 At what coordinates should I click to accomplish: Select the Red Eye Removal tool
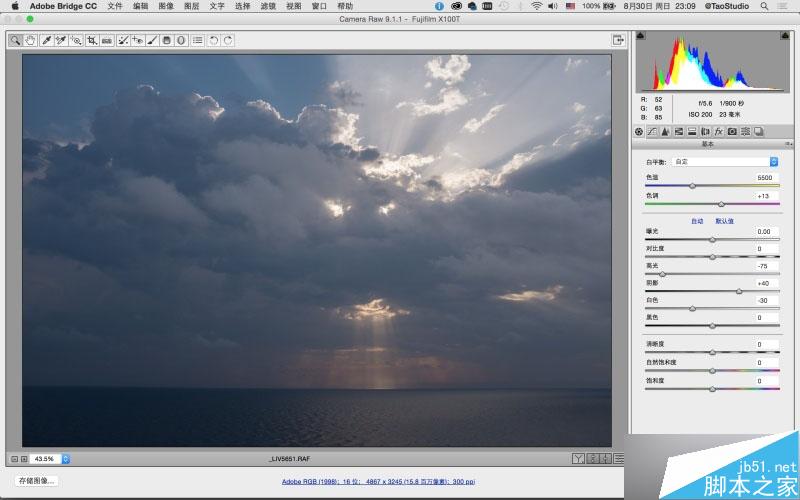click(x=137, y=40)
